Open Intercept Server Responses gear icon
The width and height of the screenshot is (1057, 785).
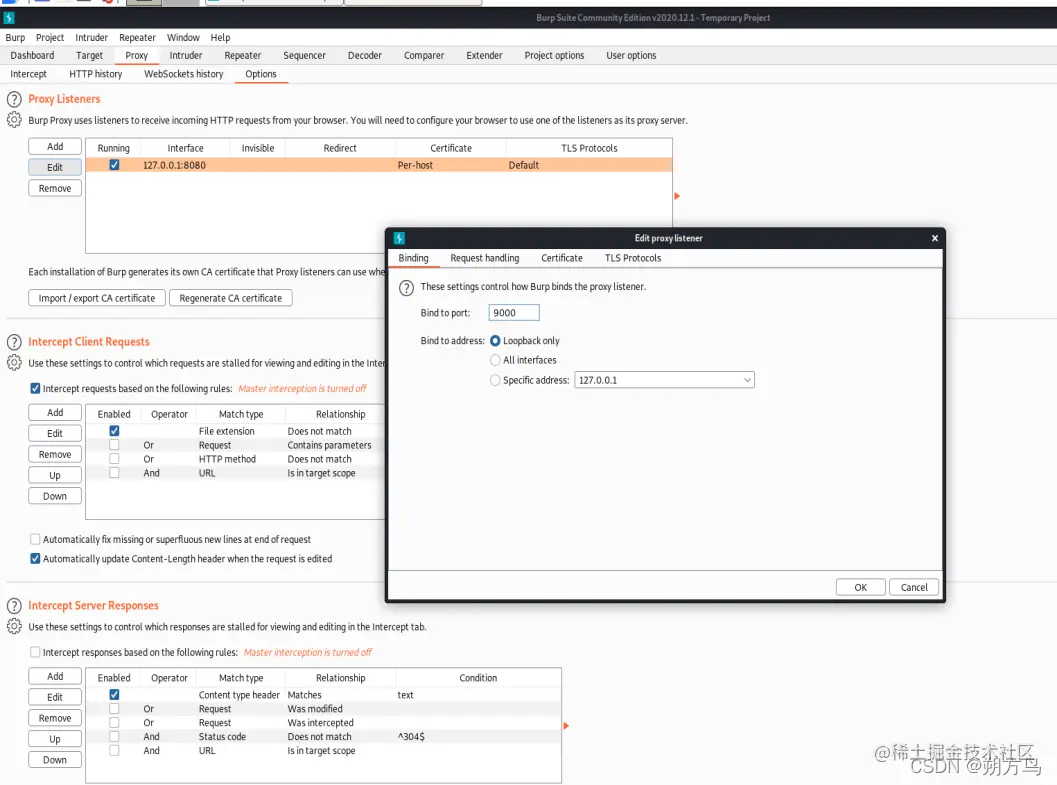coord(14,627)
